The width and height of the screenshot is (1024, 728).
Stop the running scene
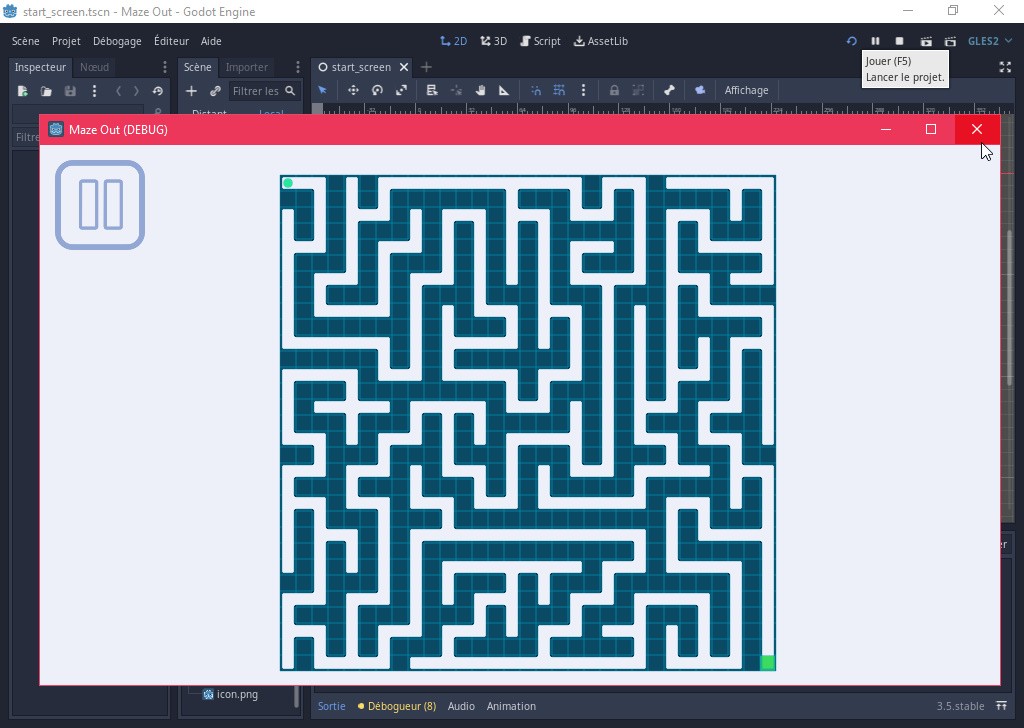899,41
